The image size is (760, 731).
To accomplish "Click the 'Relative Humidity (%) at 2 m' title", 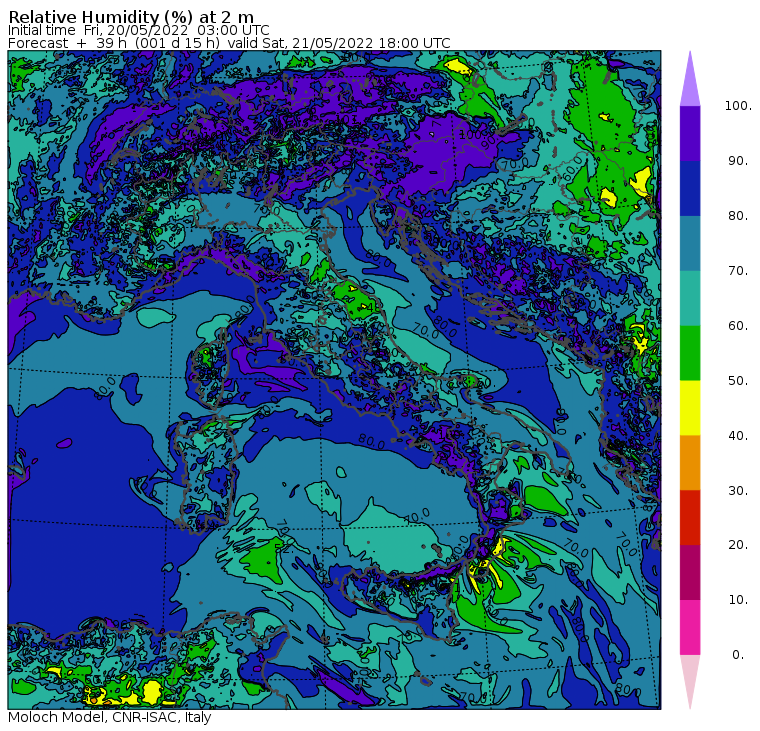I will coord(131,16).
